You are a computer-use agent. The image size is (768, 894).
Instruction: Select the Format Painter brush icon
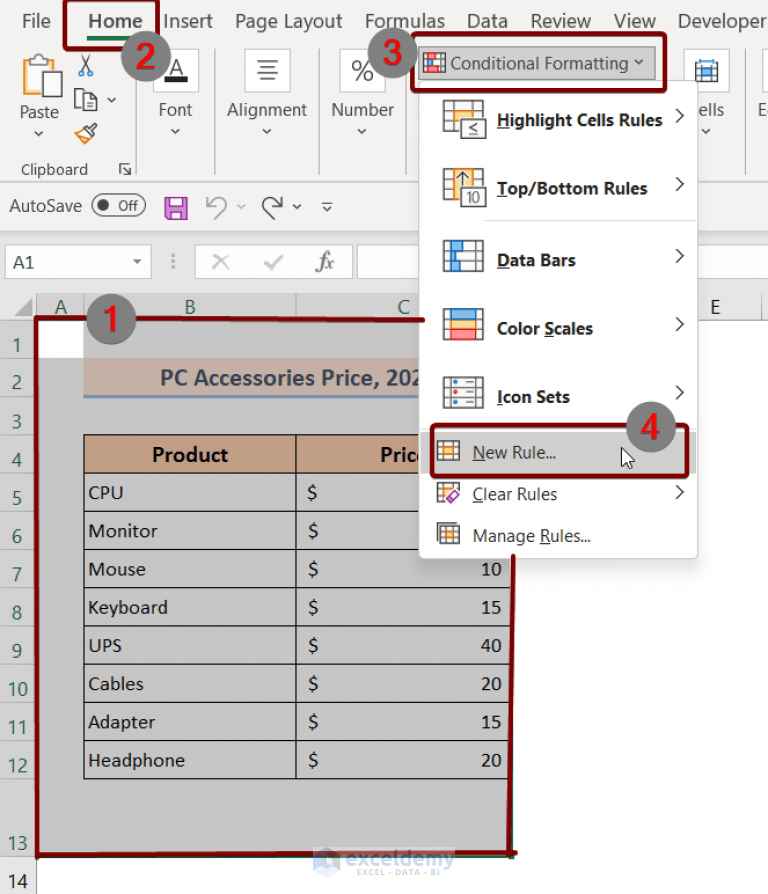click(86, 134)
